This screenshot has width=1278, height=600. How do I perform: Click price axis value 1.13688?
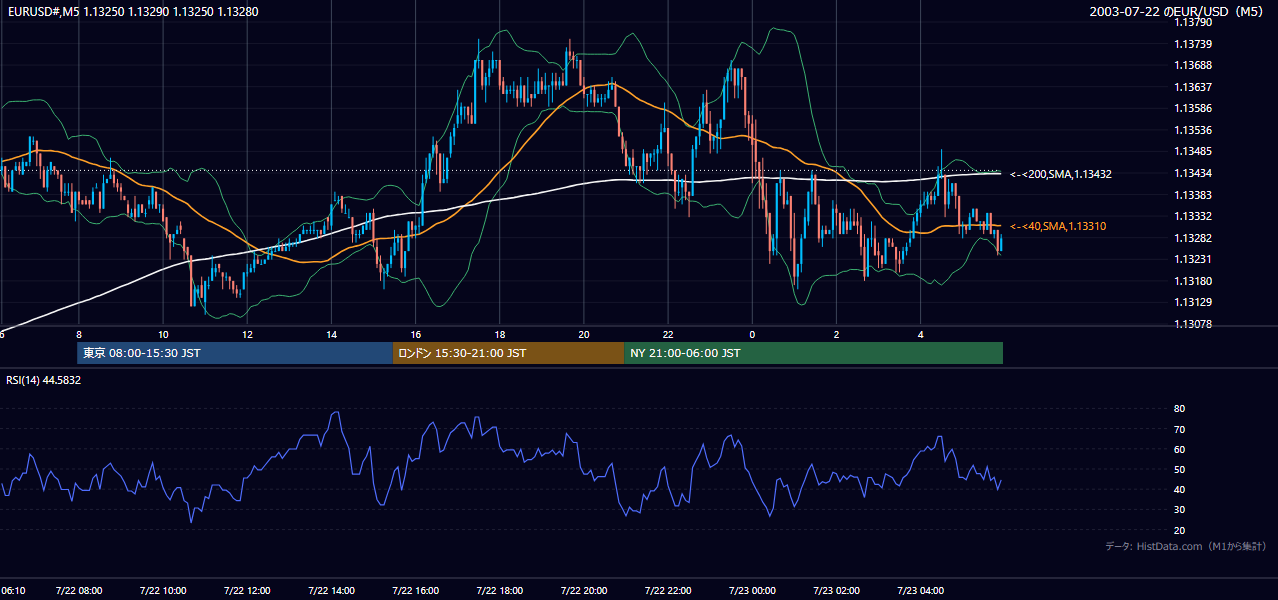tap(1194, 65)
